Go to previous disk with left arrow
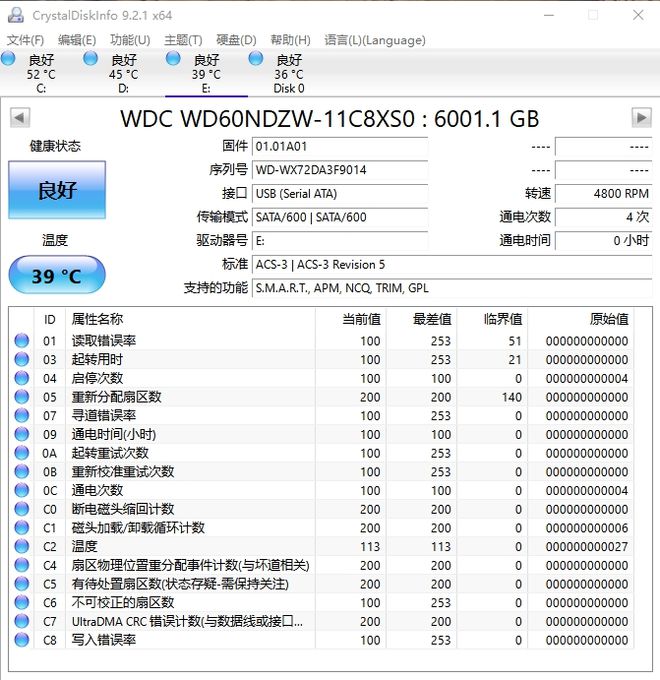660x680 pixels. point(20,118)
